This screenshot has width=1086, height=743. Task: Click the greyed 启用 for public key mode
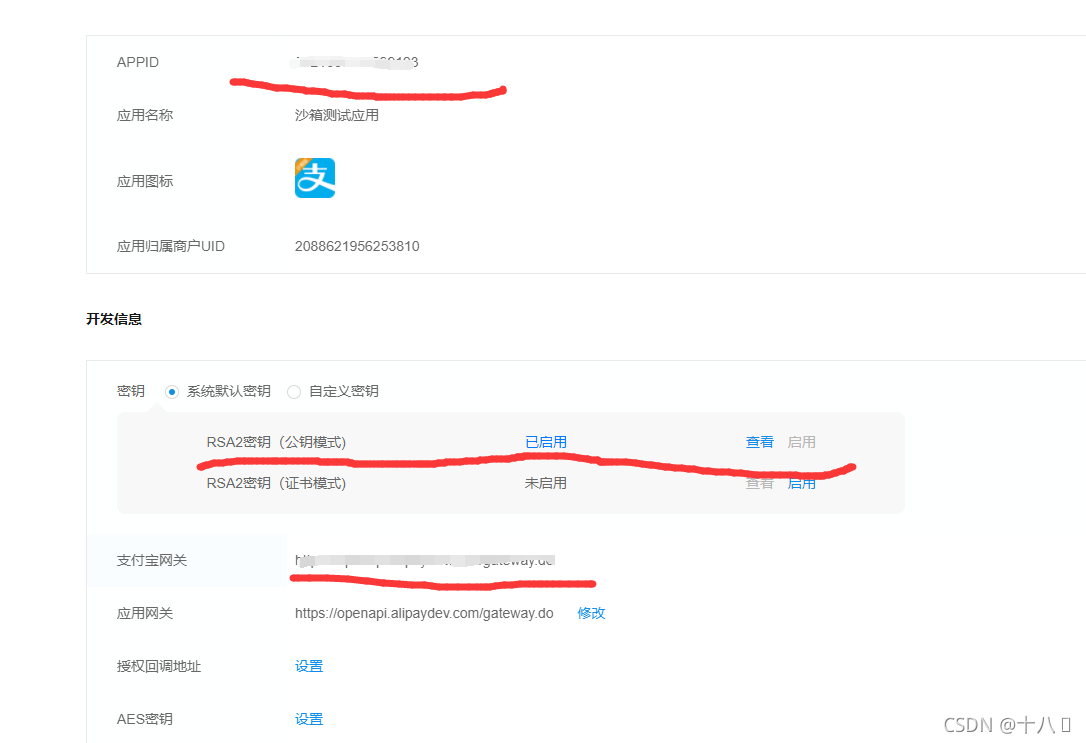(801, 442)
